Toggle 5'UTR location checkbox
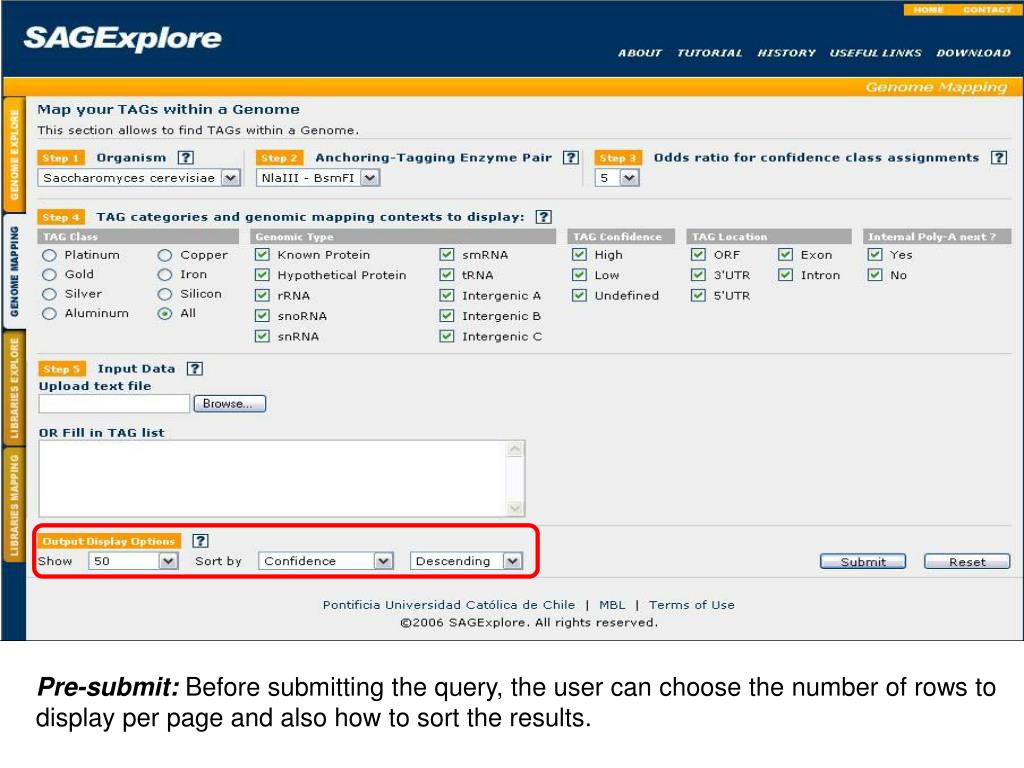The image size is (1024, 768). [698, 295]
